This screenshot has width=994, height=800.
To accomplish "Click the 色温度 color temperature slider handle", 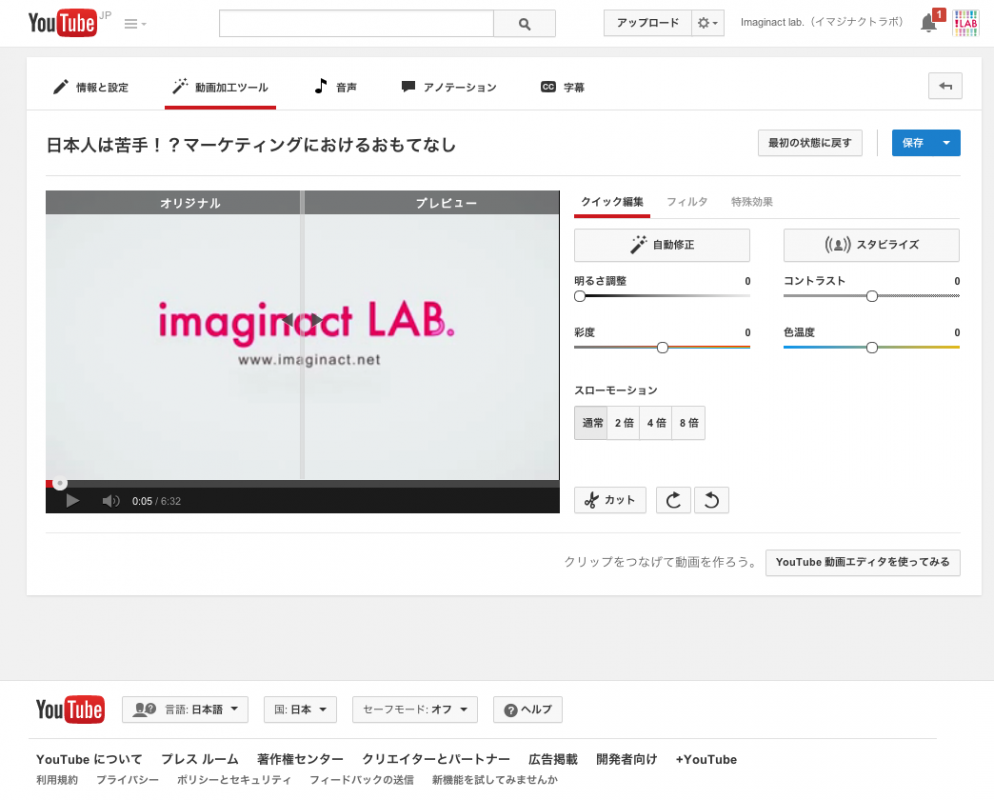I will point(872,347).
